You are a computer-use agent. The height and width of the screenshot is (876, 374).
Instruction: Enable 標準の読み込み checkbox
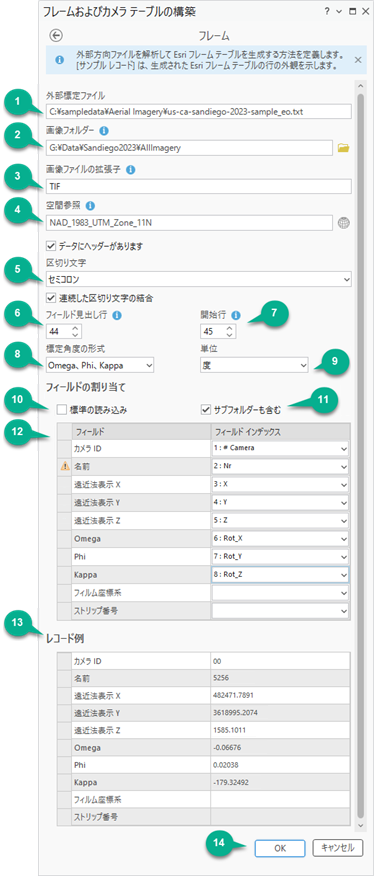click(x=61, y=410)
